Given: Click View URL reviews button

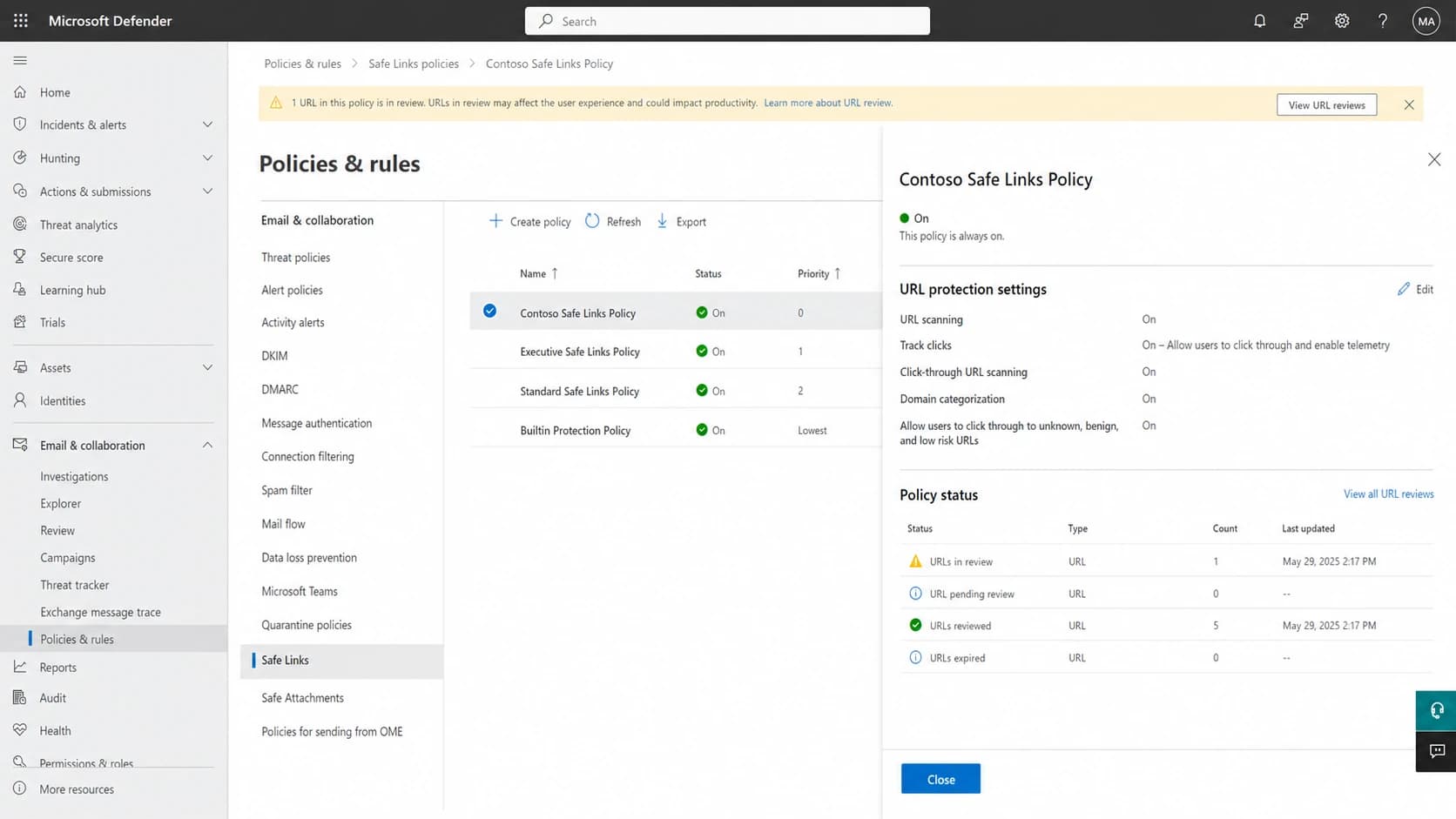Looking at the screenshot, I should [x=1326, y=104].
